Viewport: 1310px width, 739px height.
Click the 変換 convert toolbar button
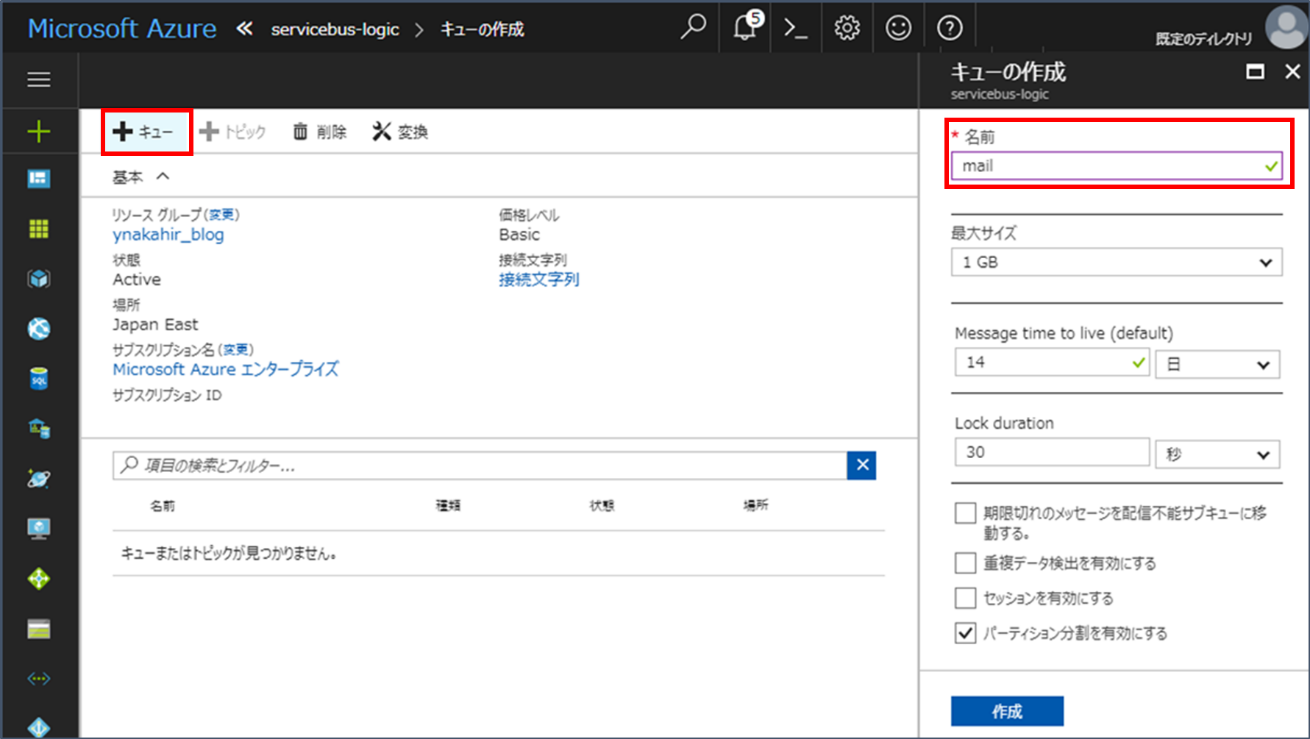(400, 132)
